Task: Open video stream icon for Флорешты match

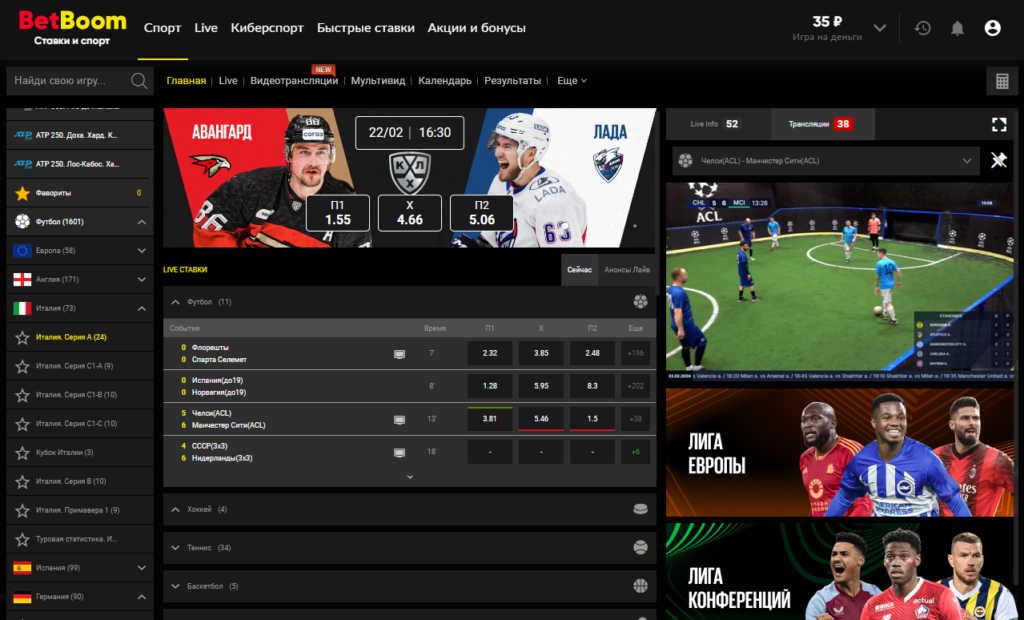Action: click(x=399, y=354)
